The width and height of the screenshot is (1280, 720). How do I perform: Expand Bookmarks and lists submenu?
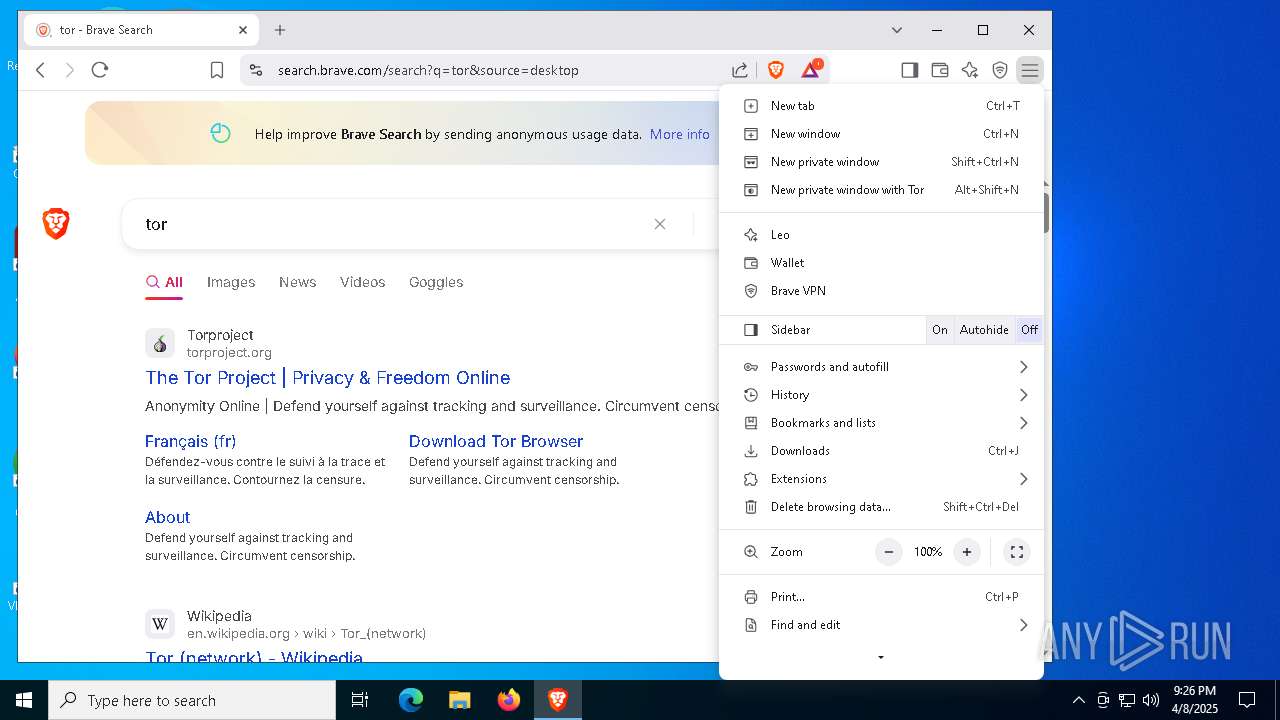coord(881,423)
